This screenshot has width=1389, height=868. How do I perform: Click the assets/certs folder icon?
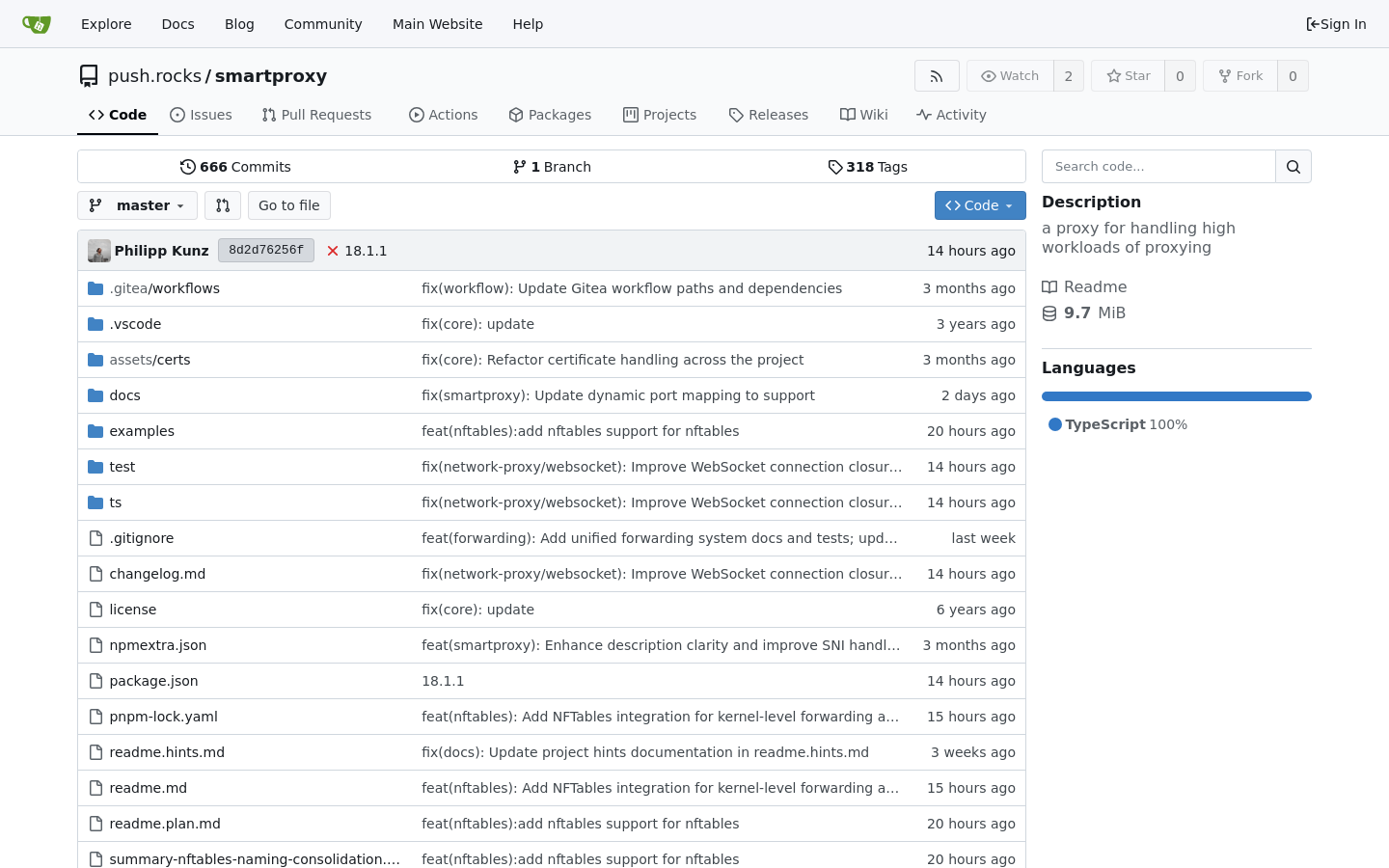(95, 360)
